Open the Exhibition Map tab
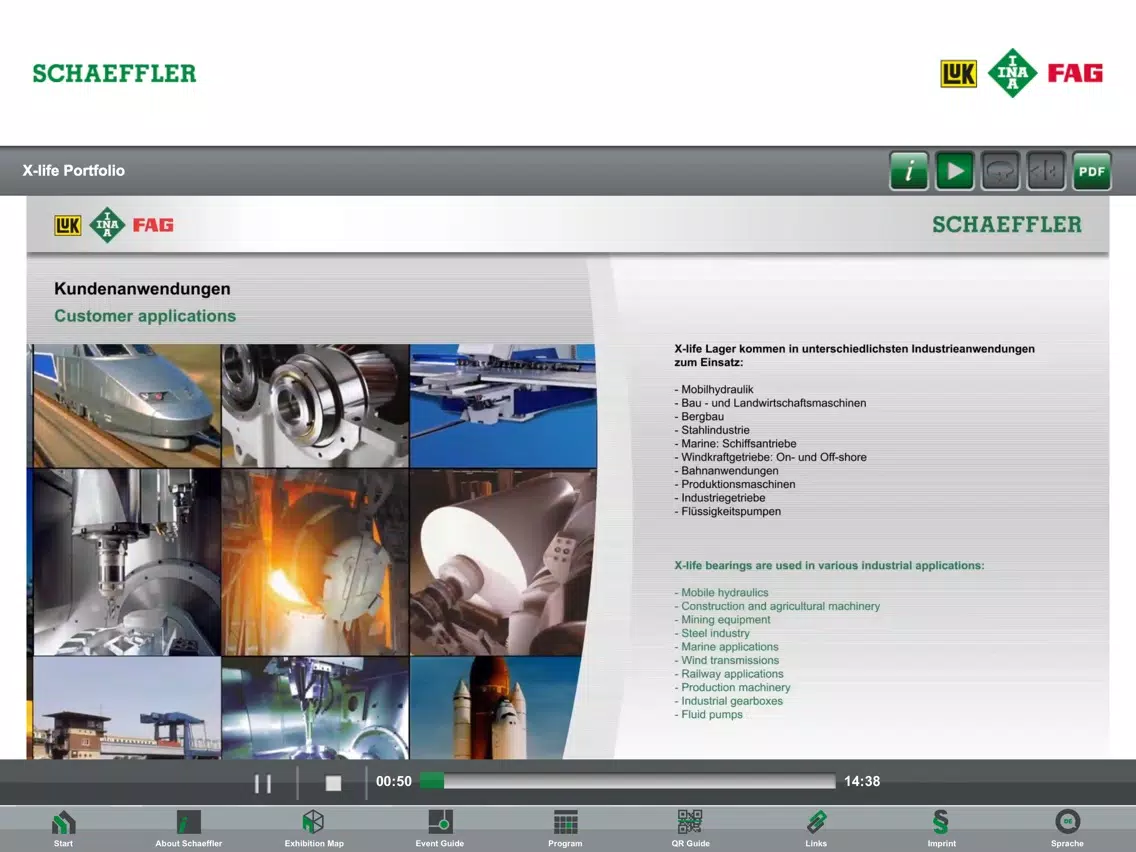The height and width of the screenshot is (852, 1136). click(314, 829)
